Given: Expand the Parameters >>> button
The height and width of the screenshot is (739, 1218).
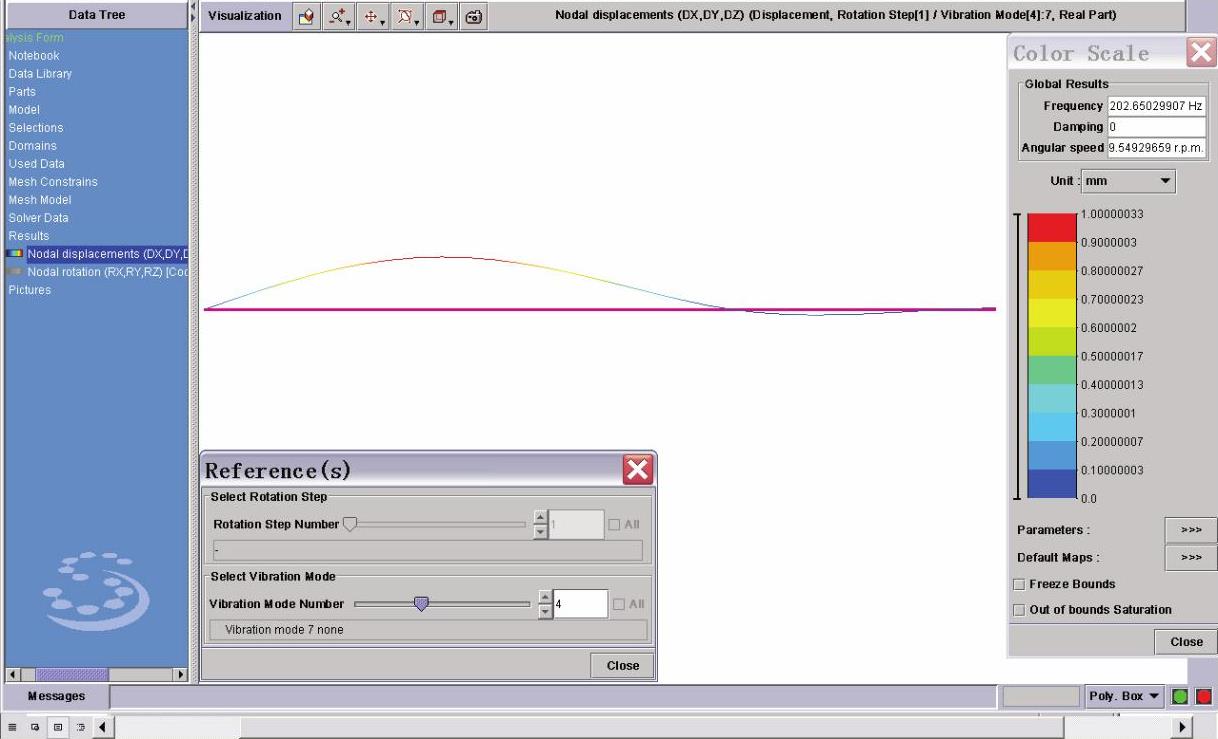Looking at the screenshot, I should tap(1190, 530).
